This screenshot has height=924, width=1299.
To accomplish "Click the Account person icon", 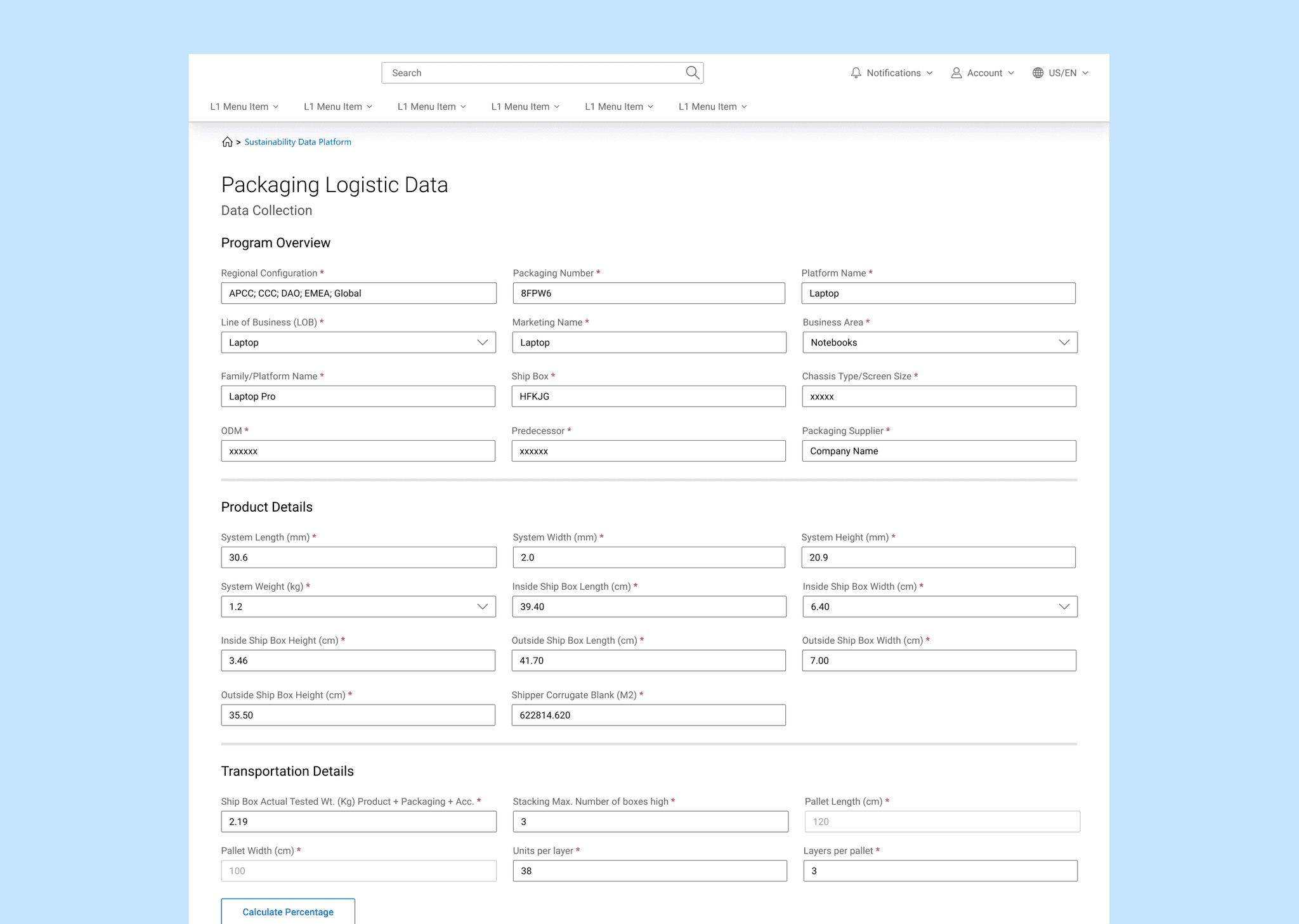I will click(x=956, y=73).
